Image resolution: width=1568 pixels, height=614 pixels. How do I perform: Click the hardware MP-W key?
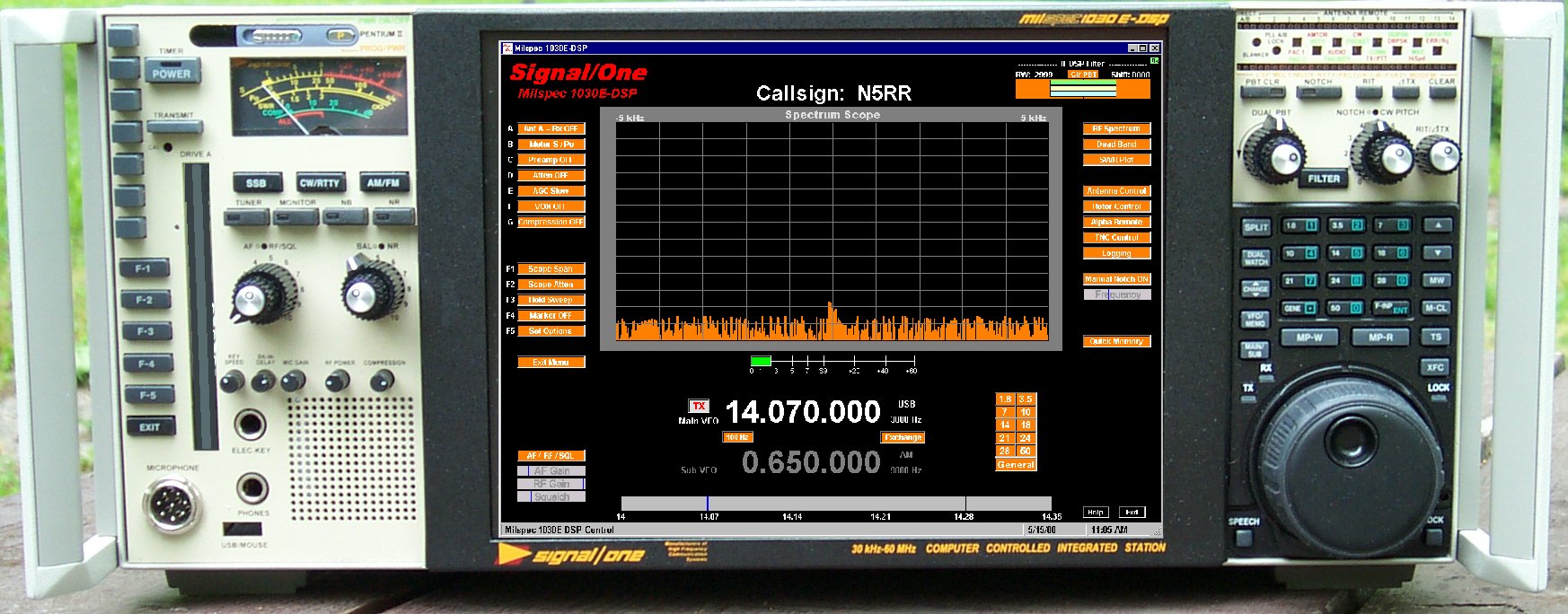[x=1309, y=338]
